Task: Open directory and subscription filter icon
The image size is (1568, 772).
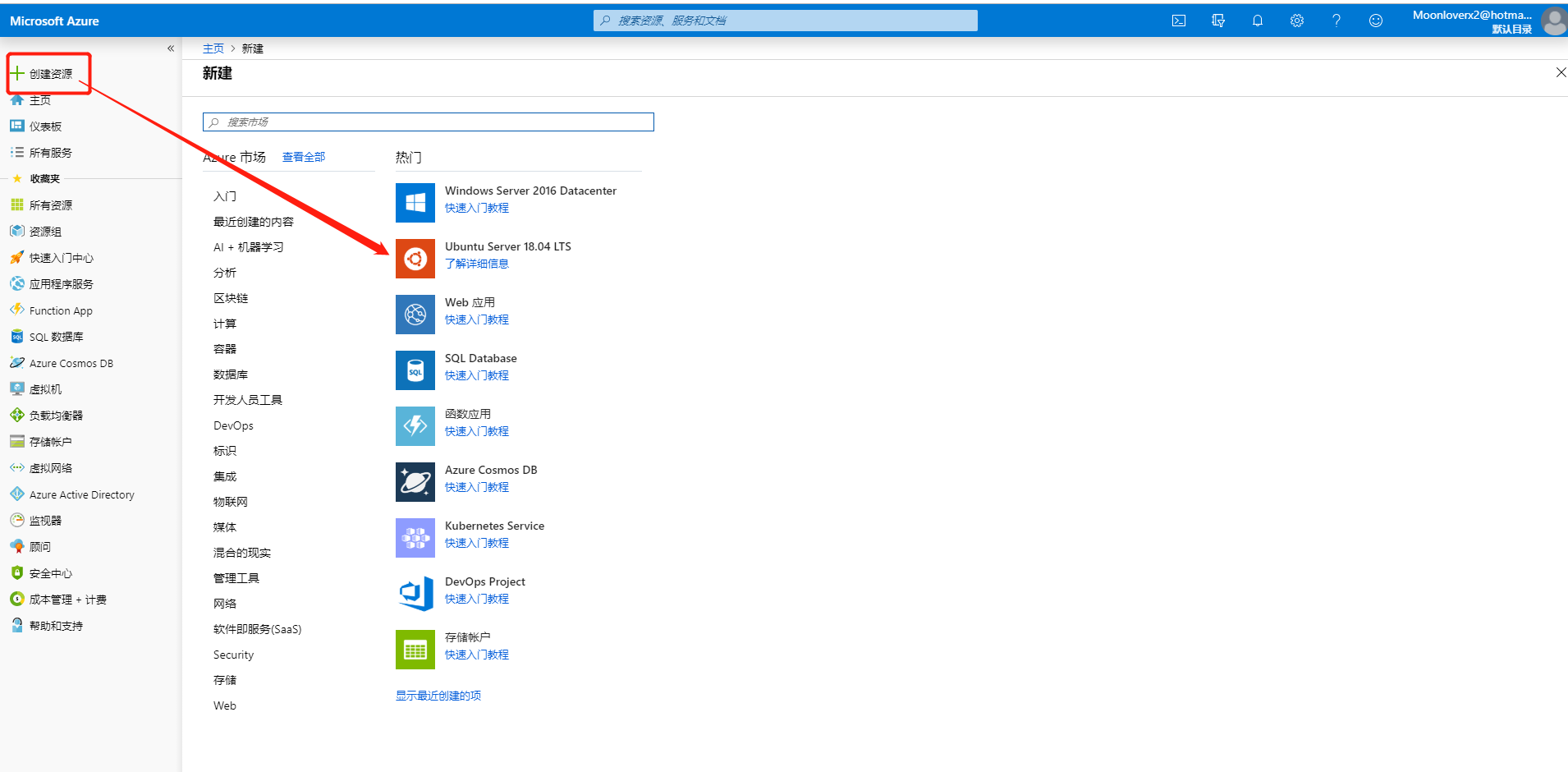Action: [x=1218, y=21]
